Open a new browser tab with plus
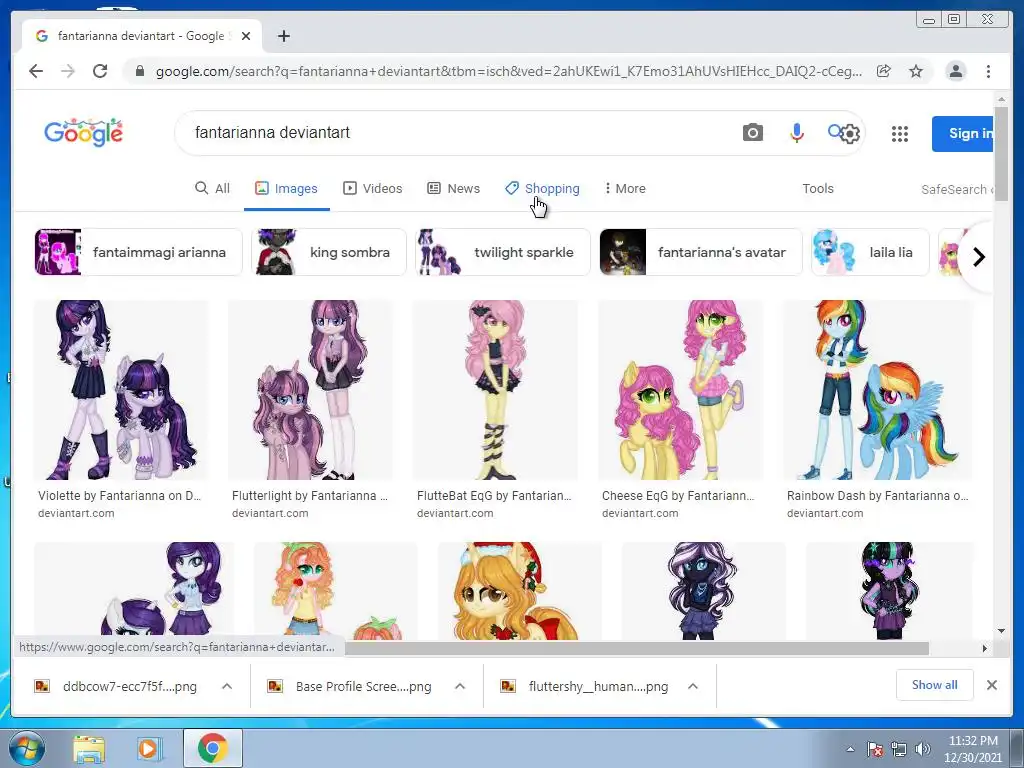1024x768 pixels. [283, 36]
